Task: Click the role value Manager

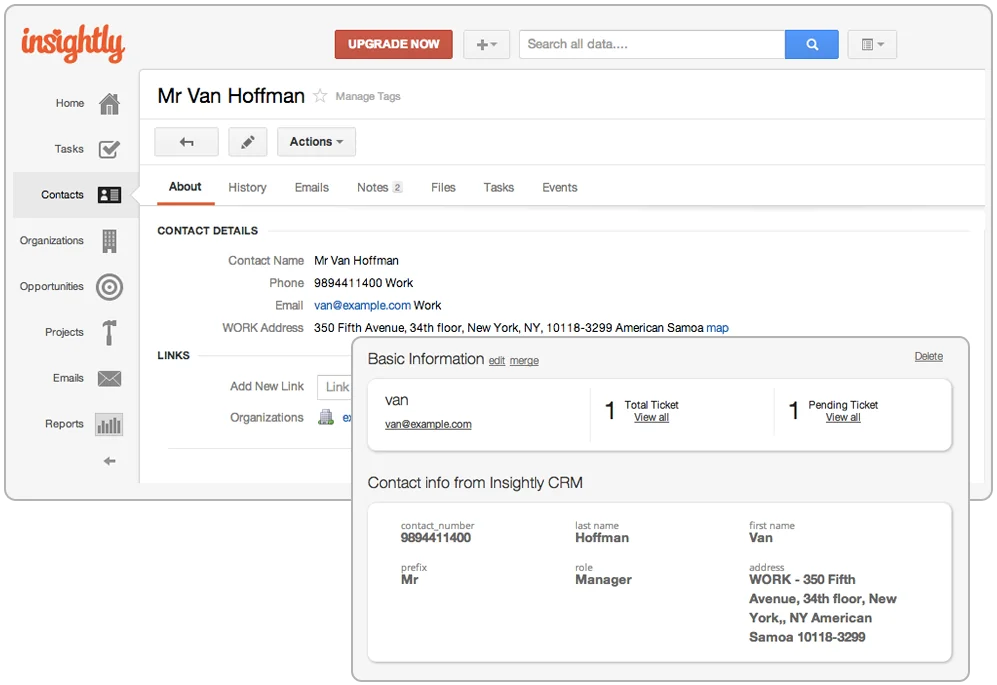Action: pyautogui.click(x=603, y=579)
